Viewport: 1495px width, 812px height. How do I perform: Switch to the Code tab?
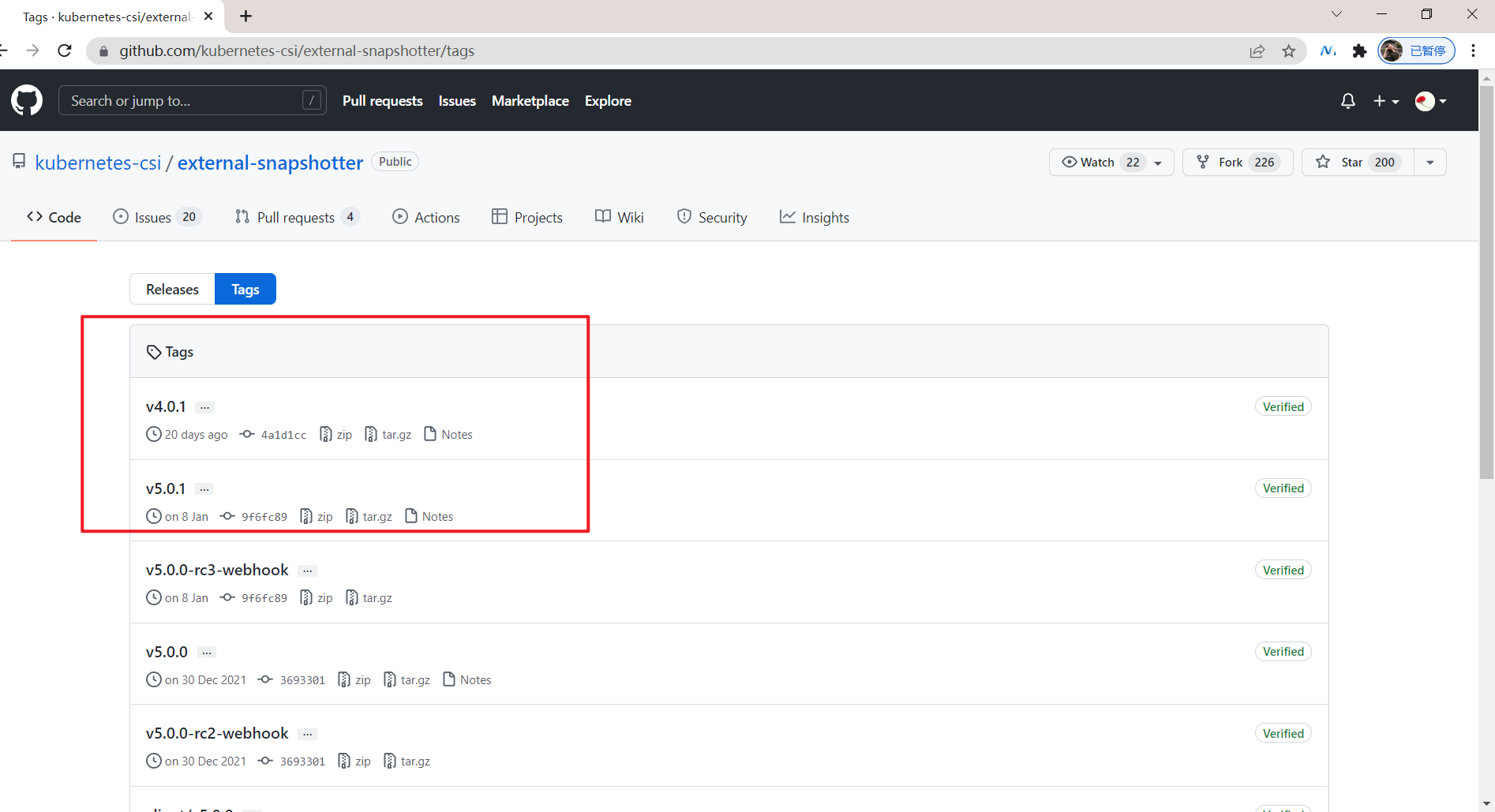[54, 217]
